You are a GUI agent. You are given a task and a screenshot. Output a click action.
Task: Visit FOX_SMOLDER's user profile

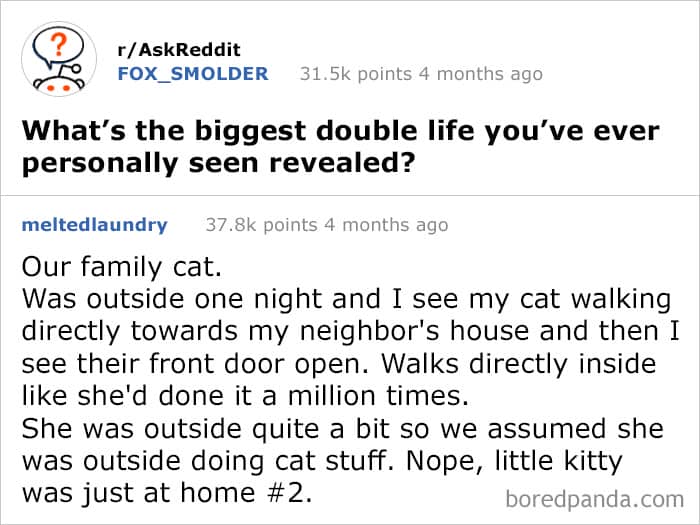coord(193,73)
